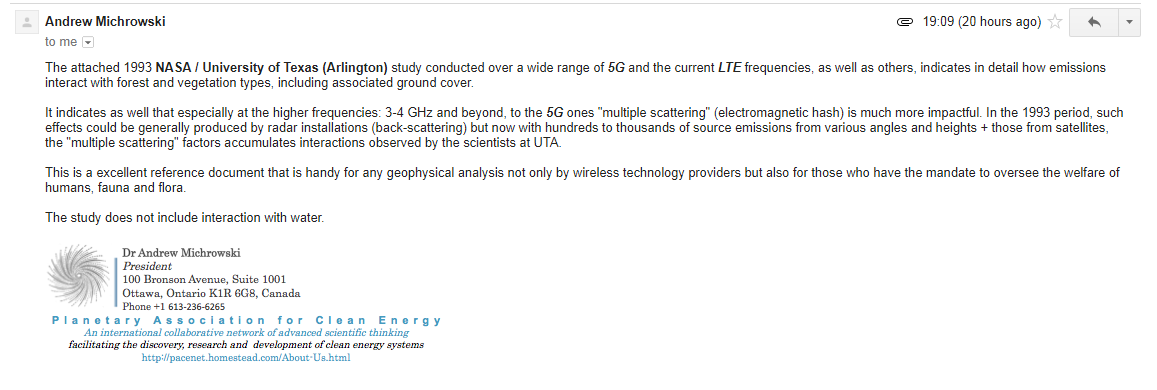Click the tagline 'An international collaborative network'
1157x390 pixels.
[246, 333]
